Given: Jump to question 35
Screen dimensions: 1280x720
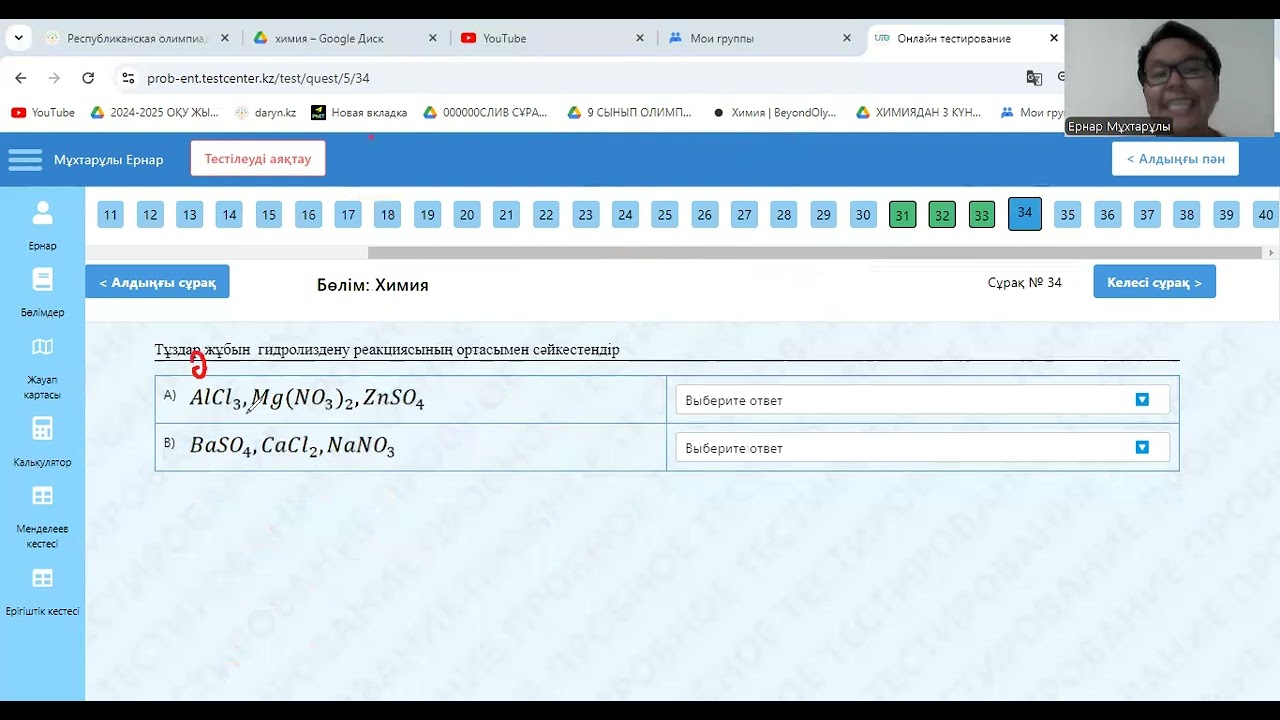Looking at the screenshot, I should pyautogui.click(x=1067, y=215).
